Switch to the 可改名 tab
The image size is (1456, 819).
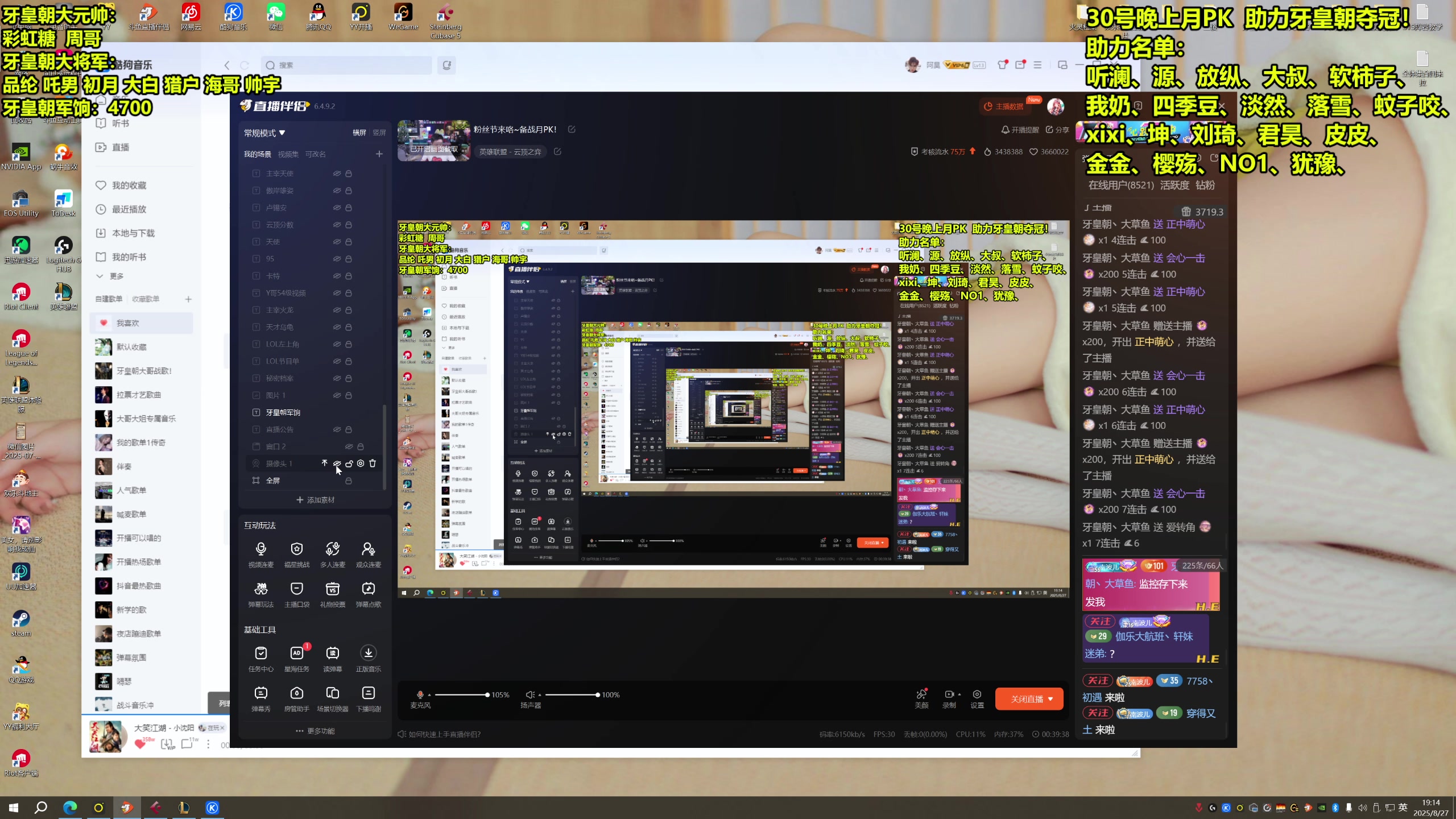coord(315,154)
